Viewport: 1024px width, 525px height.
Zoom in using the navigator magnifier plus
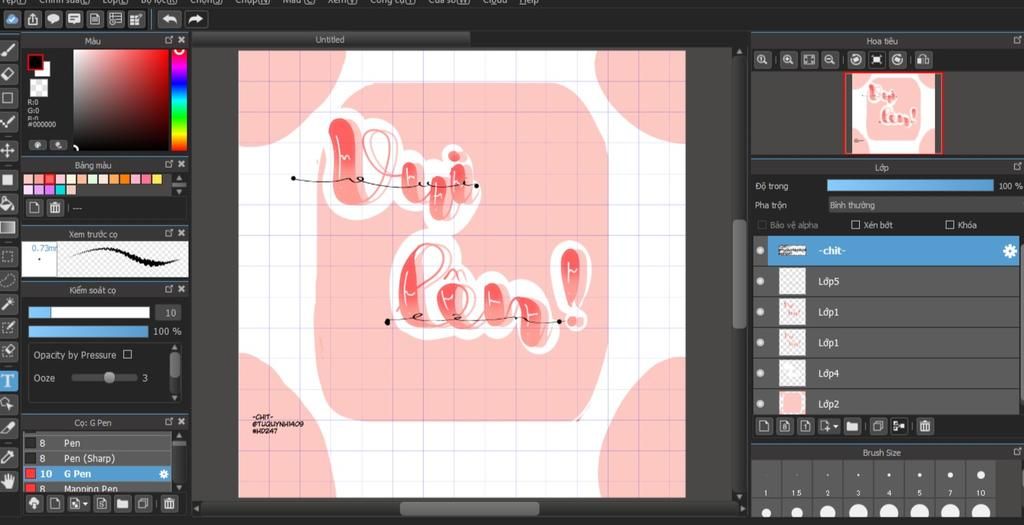[788, 59]
